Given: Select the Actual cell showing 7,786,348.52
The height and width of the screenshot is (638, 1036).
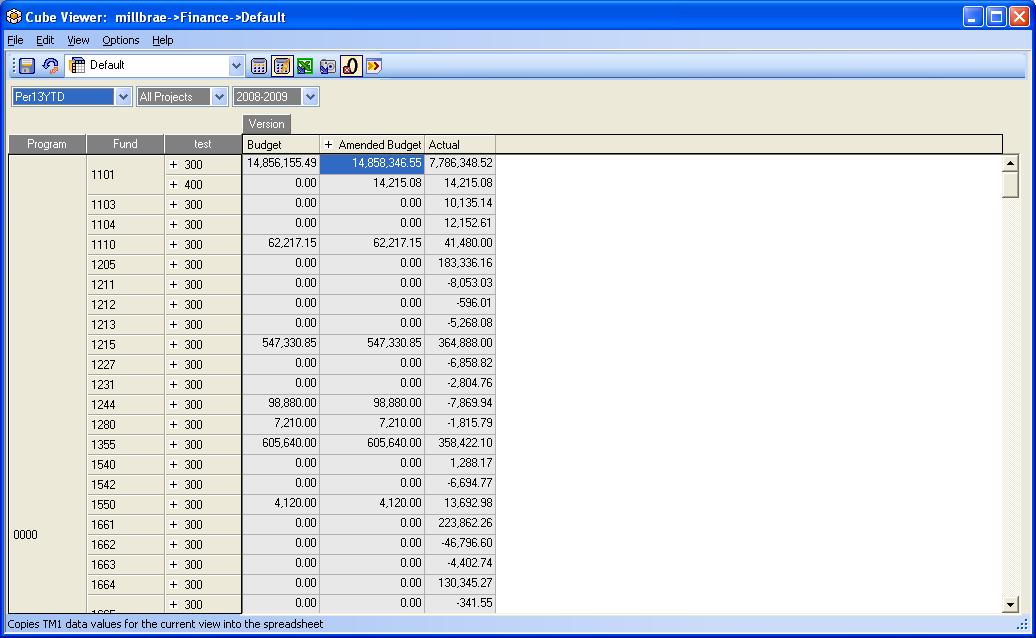Looking at the screenshot, I should (459, 163).
